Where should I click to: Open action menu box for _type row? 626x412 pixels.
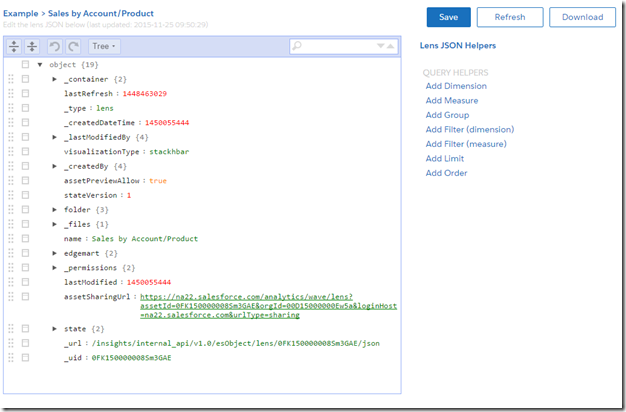tap(26, 108)
